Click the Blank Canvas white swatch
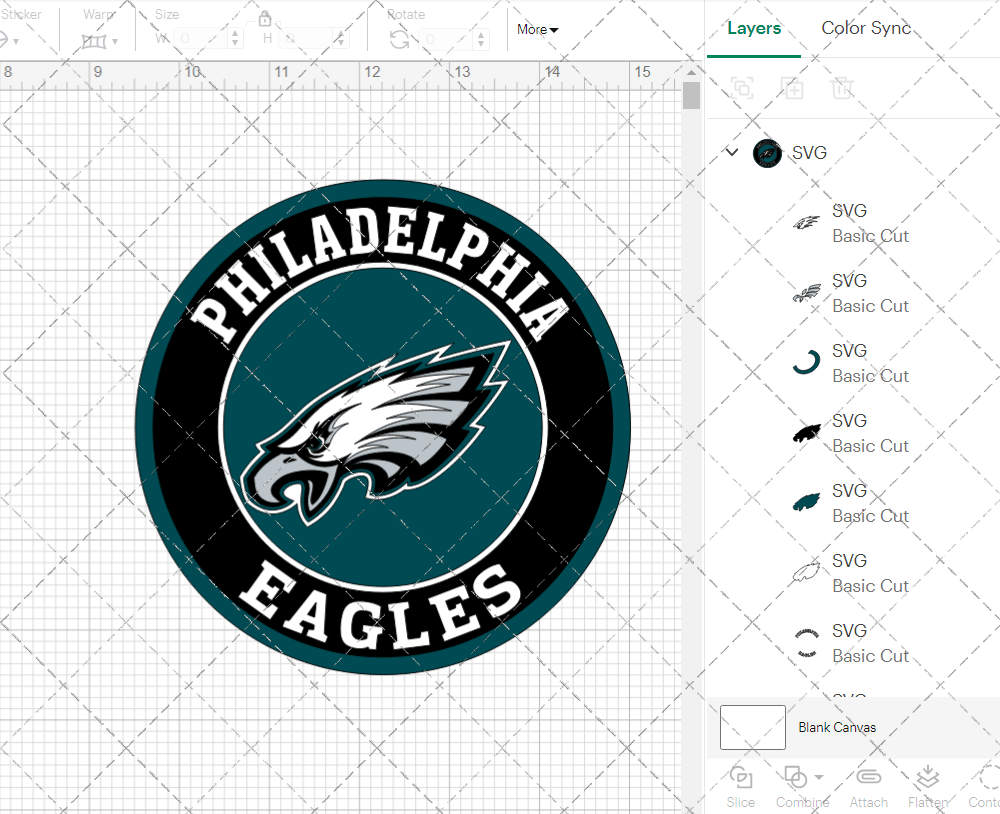This screenshot has height=814, width=1000. (x=752, y=727)
